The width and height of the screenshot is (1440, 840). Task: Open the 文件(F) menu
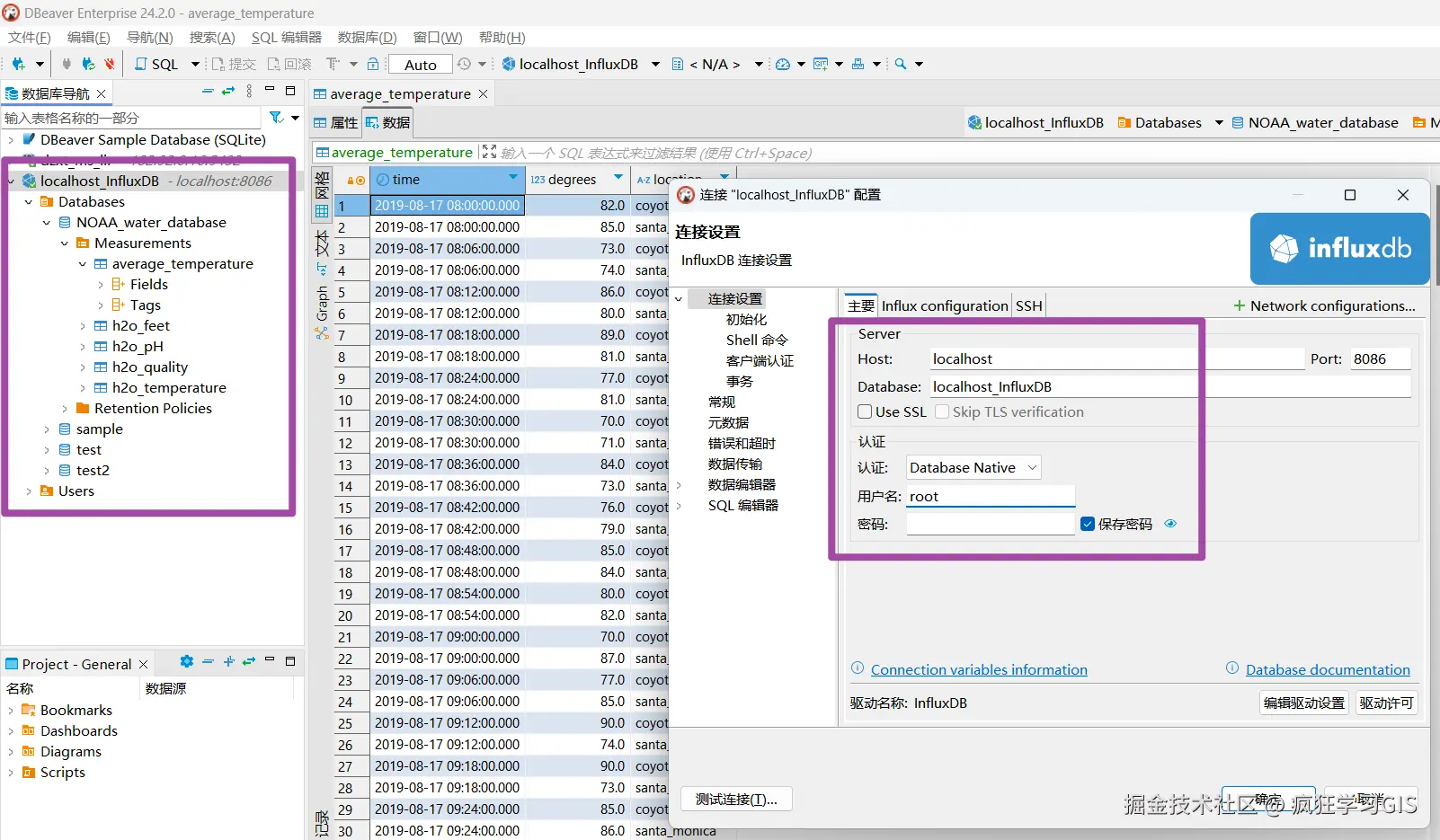(x=30, y=37)
